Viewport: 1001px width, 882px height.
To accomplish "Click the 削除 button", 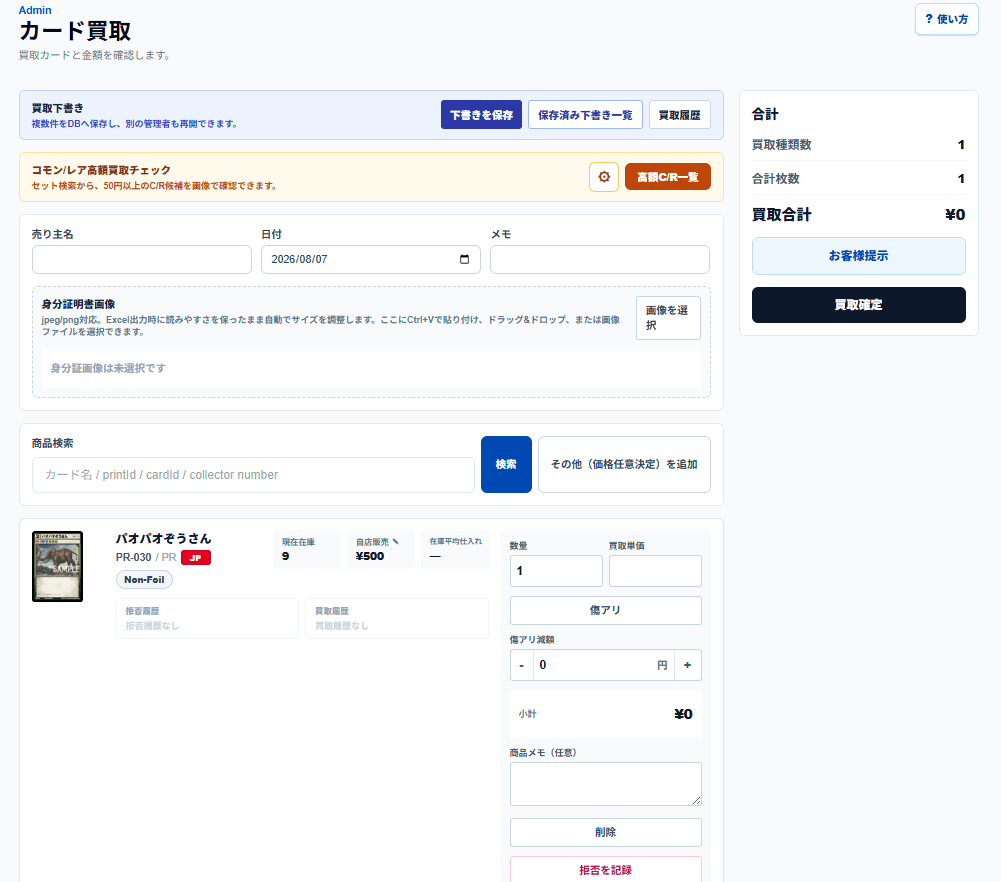I will pyautogui.click(x=606, y=832).
